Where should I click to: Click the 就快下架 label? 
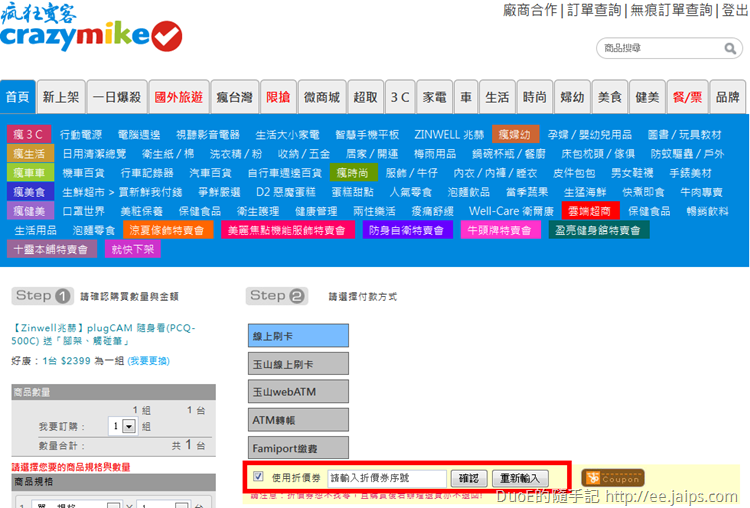133,249
